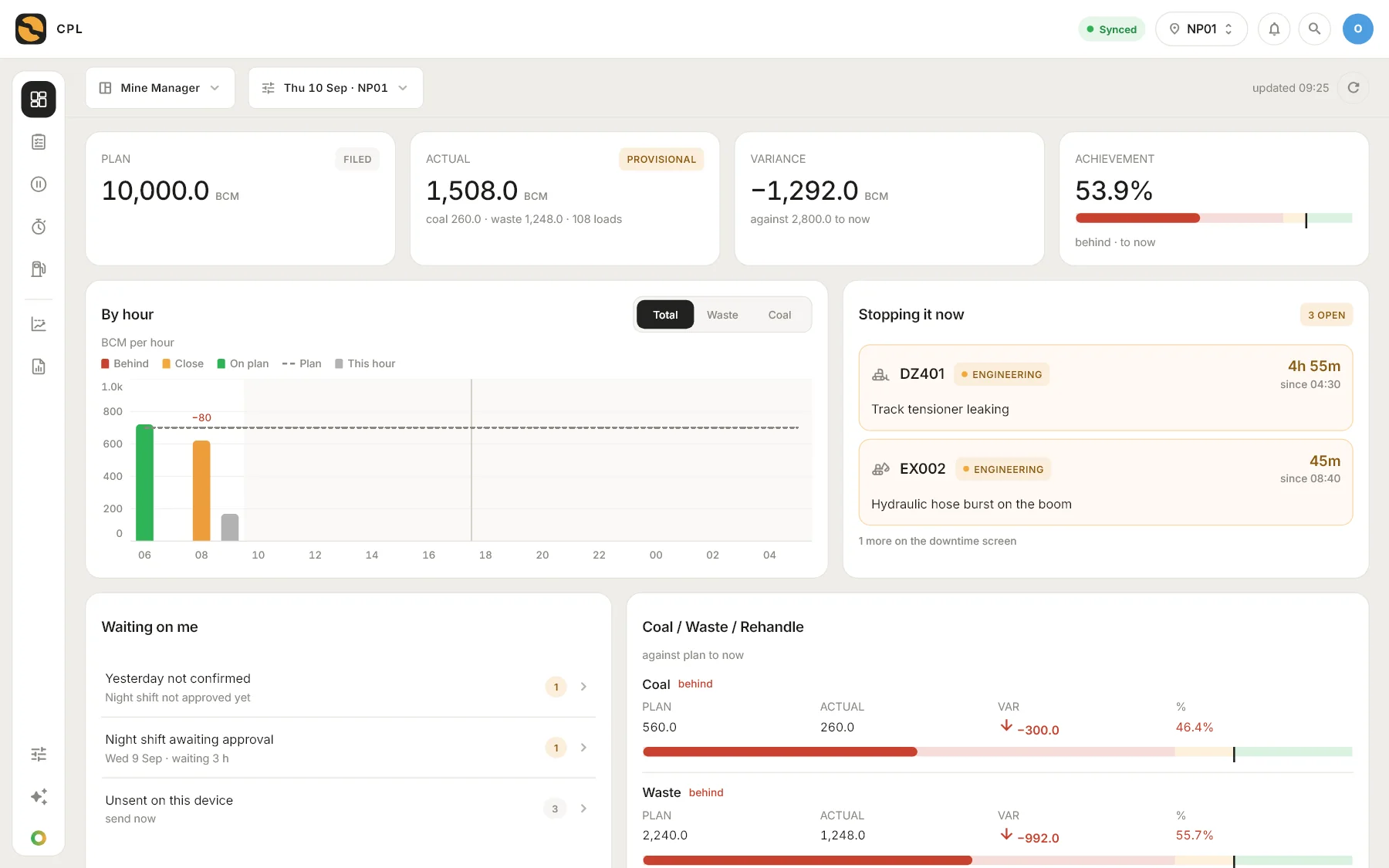Open the dashboard icon in sidebar
The width and height of the screenshot is (1389, 868).
pos(39,100)
